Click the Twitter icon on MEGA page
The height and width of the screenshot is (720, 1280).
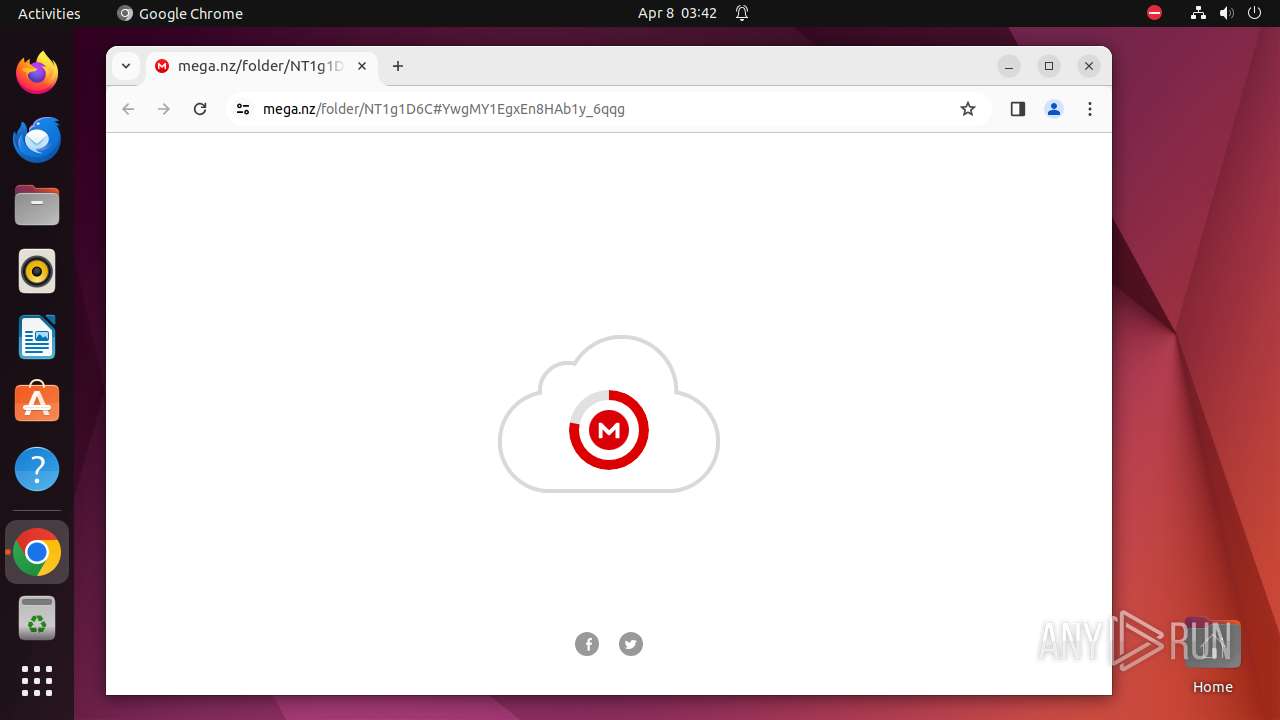(x=631, y=644)
